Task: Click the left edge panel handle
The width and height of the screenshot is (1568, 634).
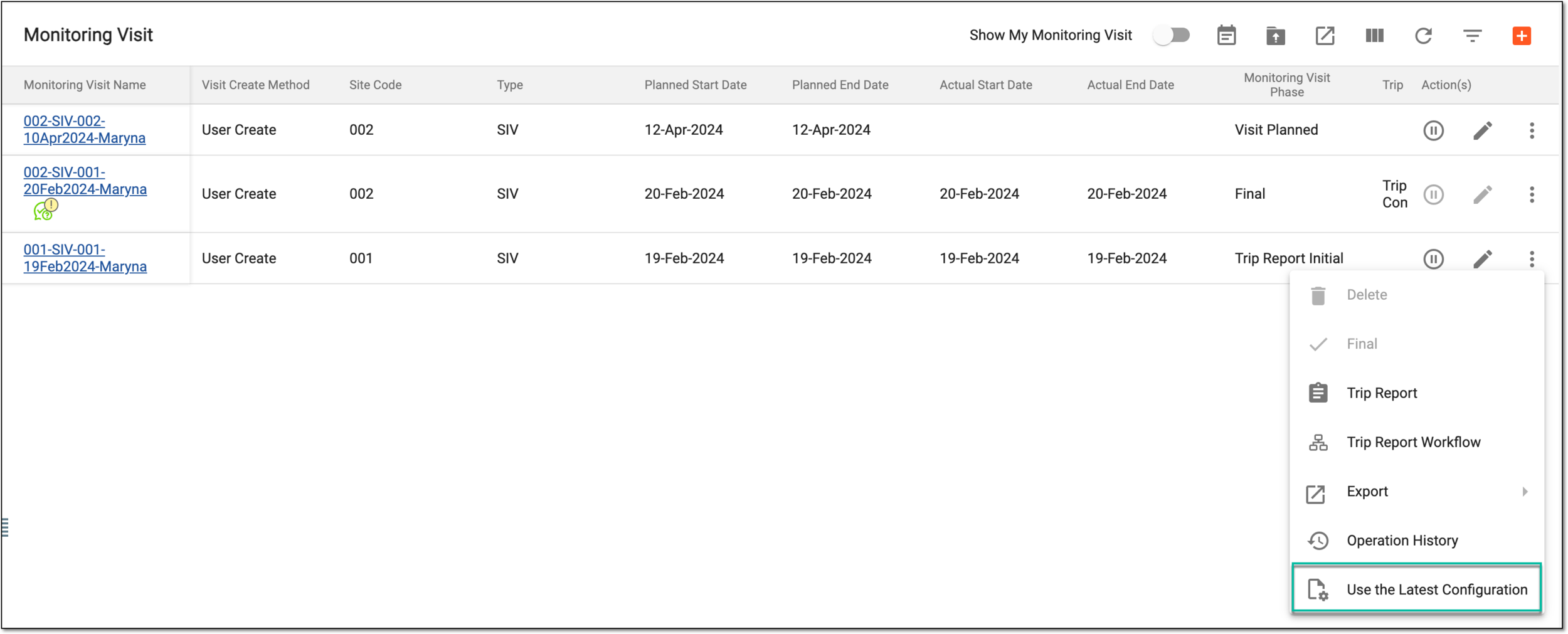Action: (5, 527)
